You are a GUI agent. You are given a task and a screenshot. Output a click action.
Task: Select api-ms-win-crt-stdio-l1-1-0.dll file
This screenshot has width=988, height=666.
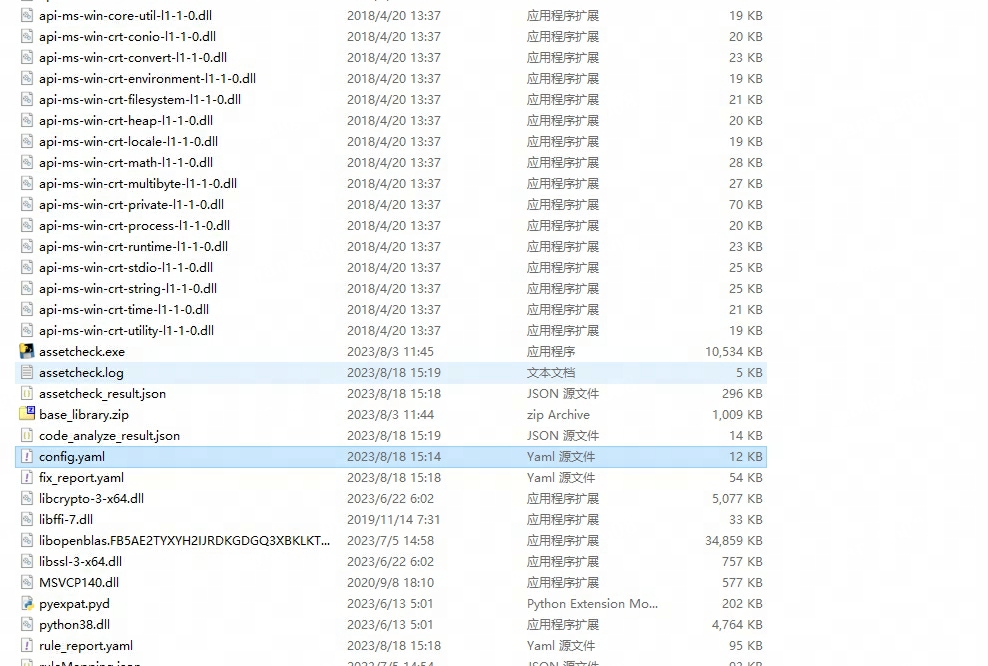(125, 267)
